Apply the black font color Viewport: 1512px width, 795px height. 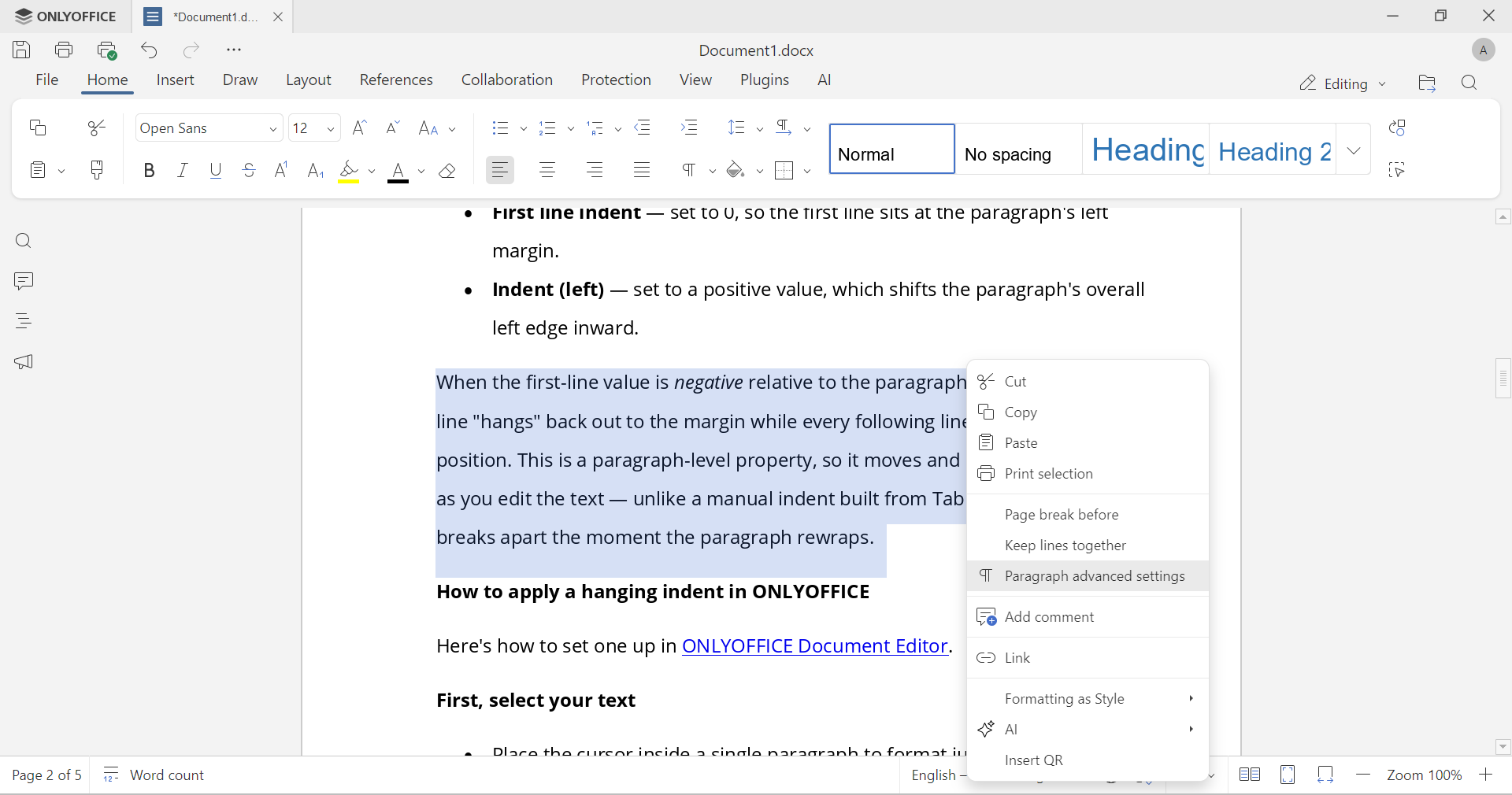pyautogui.click(x=398, y=171)
